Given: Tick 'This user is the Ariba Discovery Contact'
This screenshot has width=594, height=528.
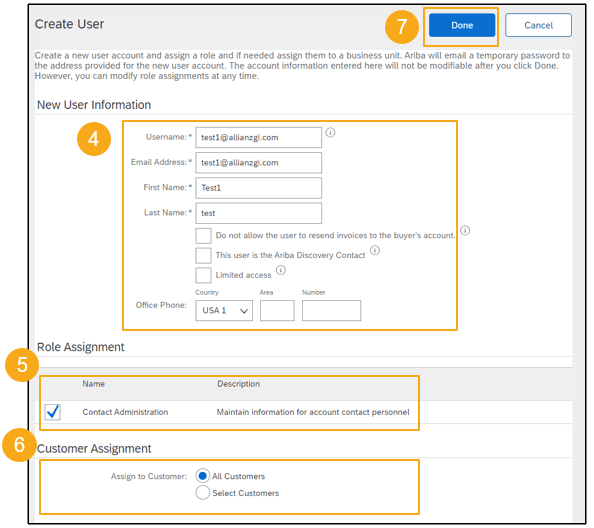Looking at the screenshot, I should (203, 256).
